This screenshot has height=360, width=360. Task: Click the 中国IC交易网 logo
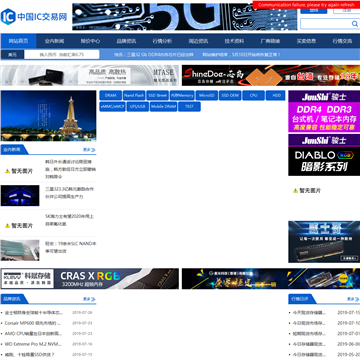pyautogui.click(x=34, y=17)
